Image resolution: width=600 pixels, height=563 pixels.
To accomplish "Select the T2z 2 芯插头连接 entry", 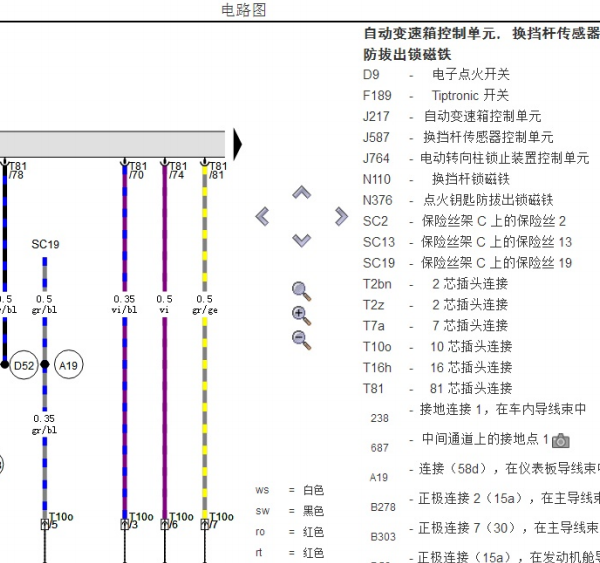I will (435, 305).
